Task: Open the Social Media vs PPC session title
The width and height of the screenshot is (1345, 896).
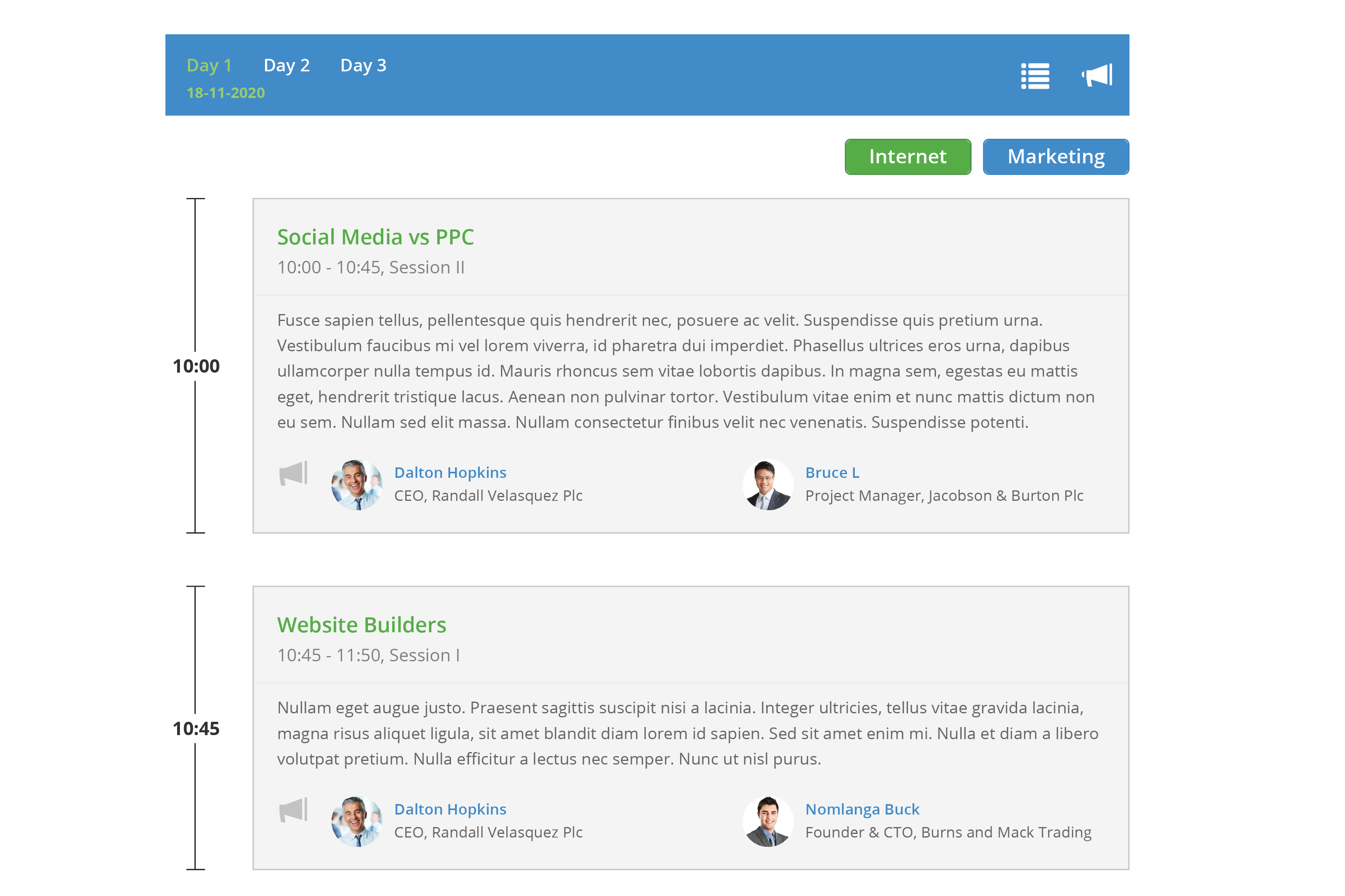Action: click(x=376, y=237)
